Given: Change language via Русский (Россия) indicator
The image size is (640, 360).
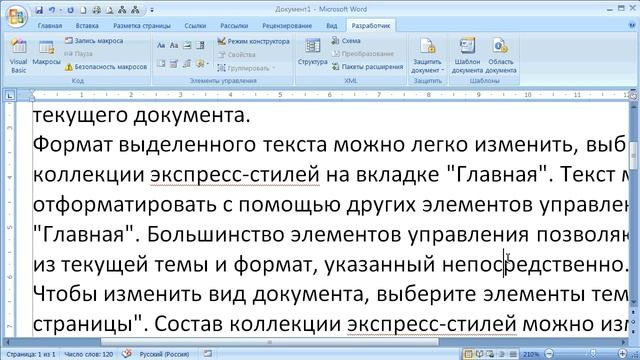Looking at the screenshot, I should (x=164, y=354).
